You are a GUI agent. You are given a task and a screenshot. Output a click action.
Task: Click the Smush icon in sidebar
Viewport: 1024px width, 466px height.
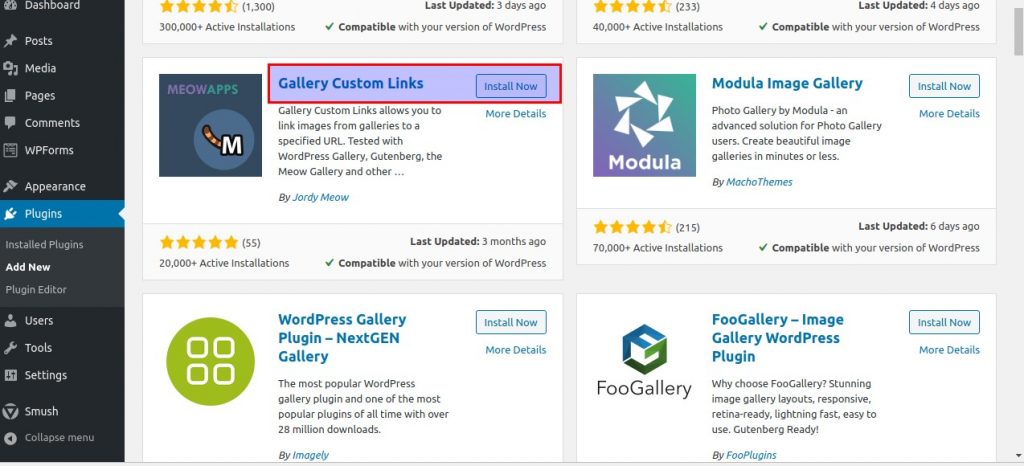[10, 411]
